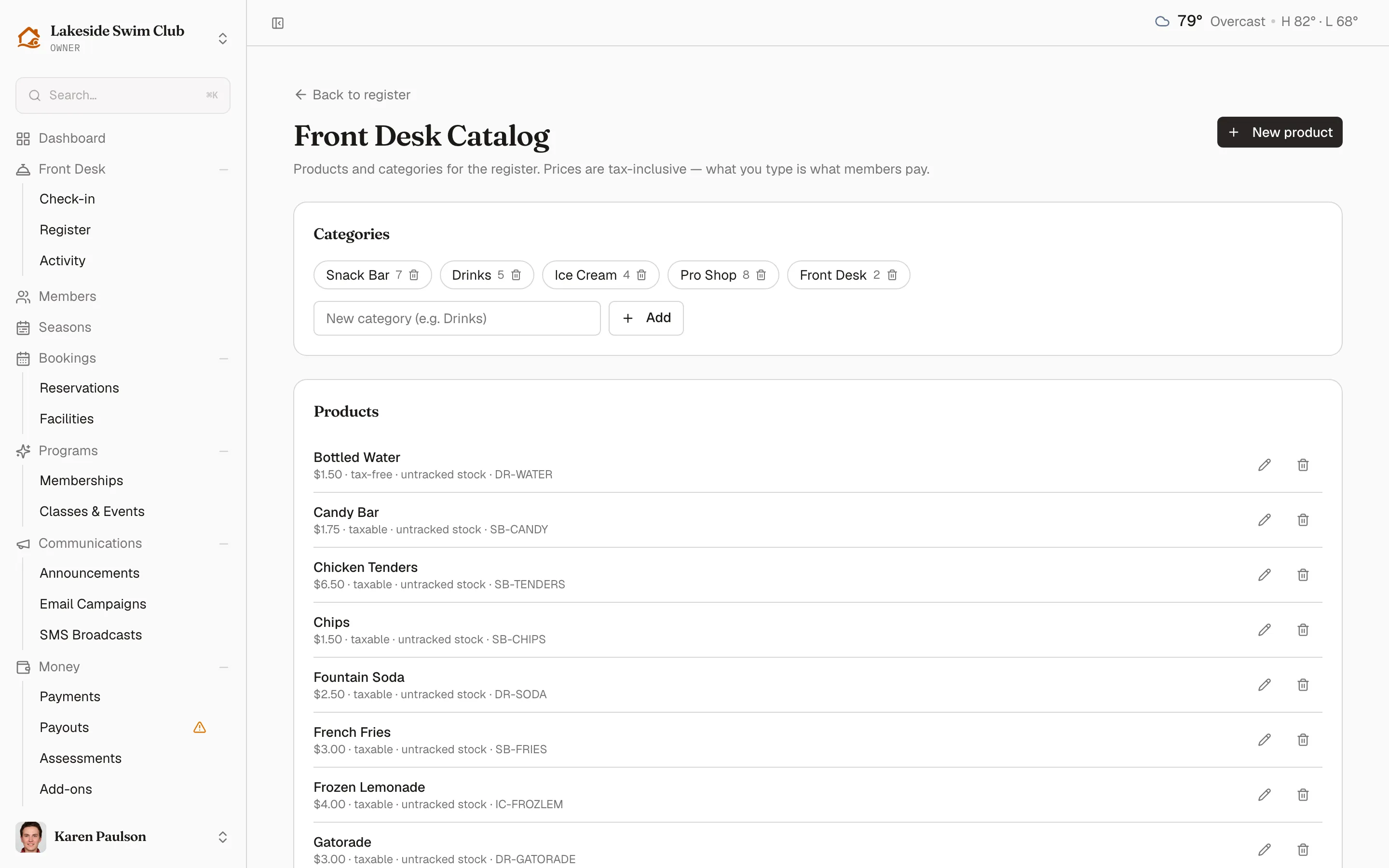Collapse the Programs sidebar section

pos(224,451)
